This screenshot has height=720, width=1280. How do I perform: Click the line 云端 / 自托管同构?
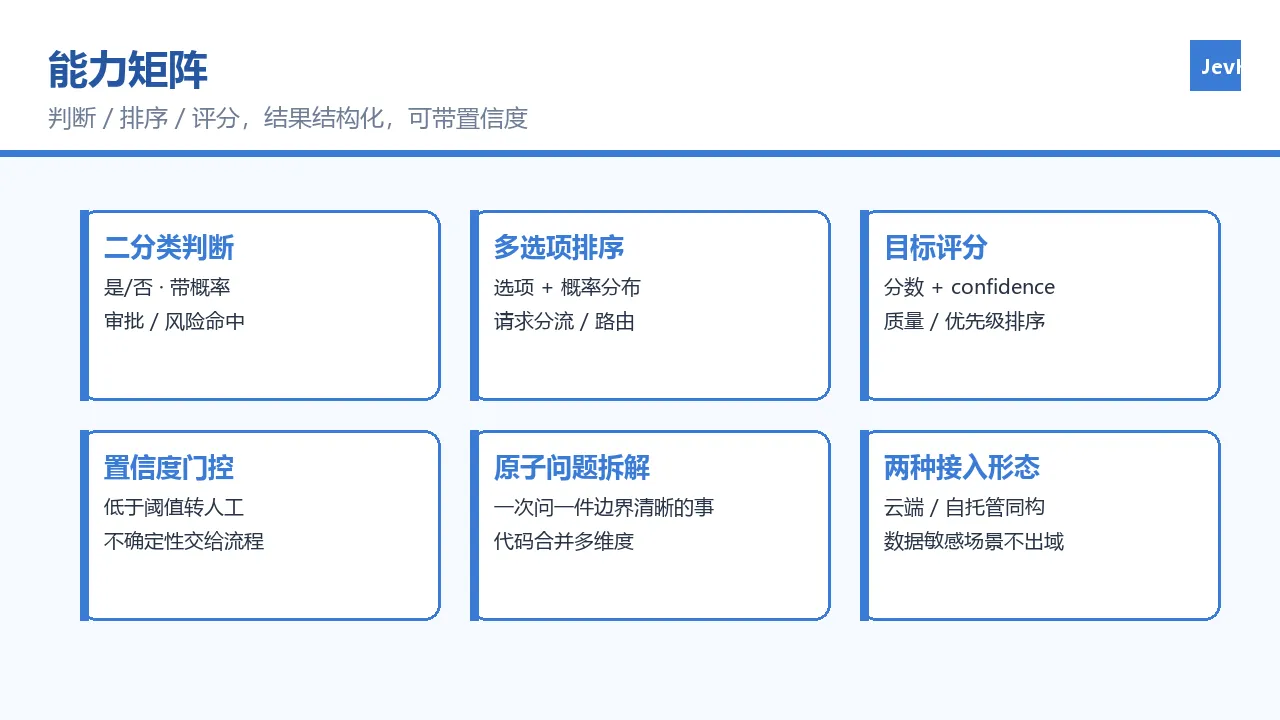tap(964, 507)
